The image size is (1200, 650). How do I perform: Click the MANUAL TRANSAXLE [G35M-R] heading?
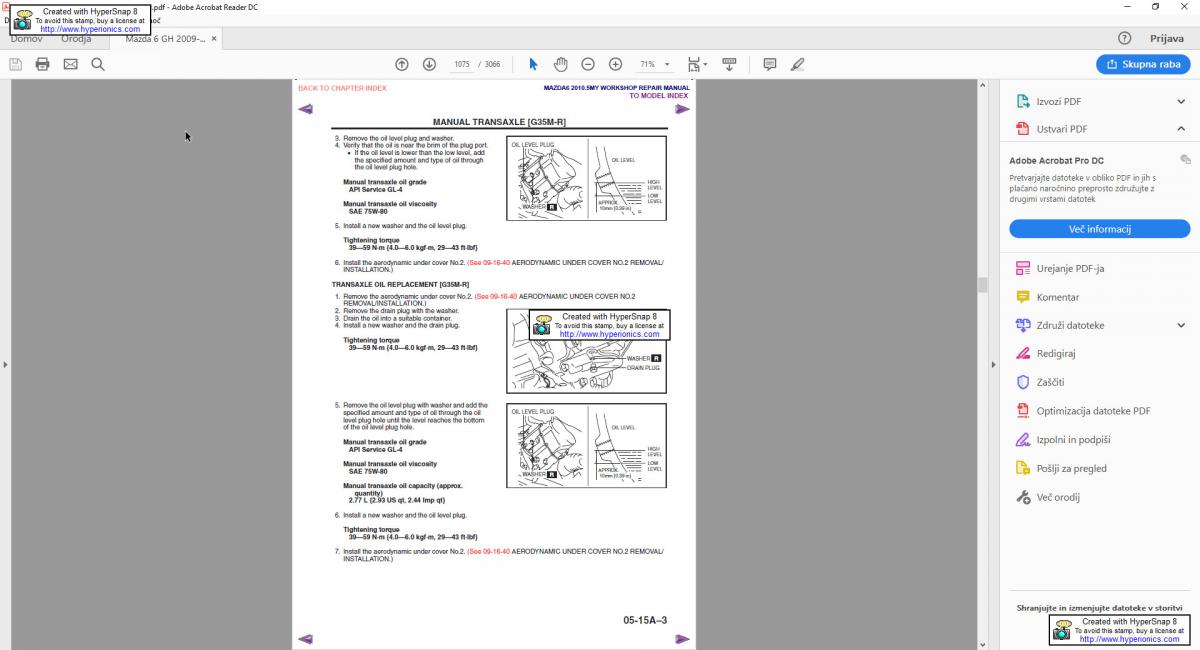click(499, 122)
